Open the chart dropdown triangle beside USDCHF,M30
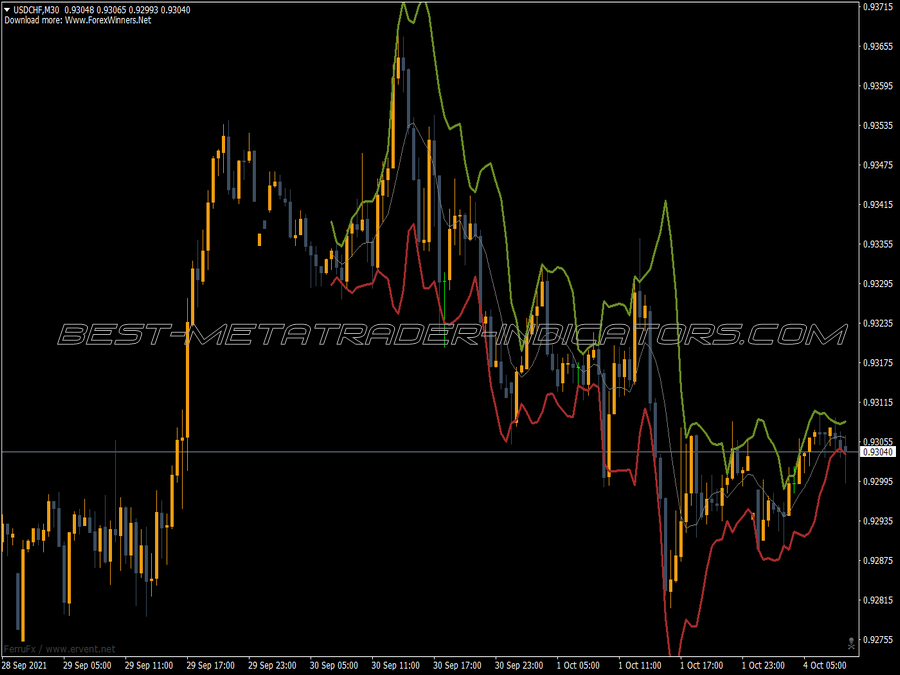The width and height of the screenshot is (900, 675). coord(7,10)
